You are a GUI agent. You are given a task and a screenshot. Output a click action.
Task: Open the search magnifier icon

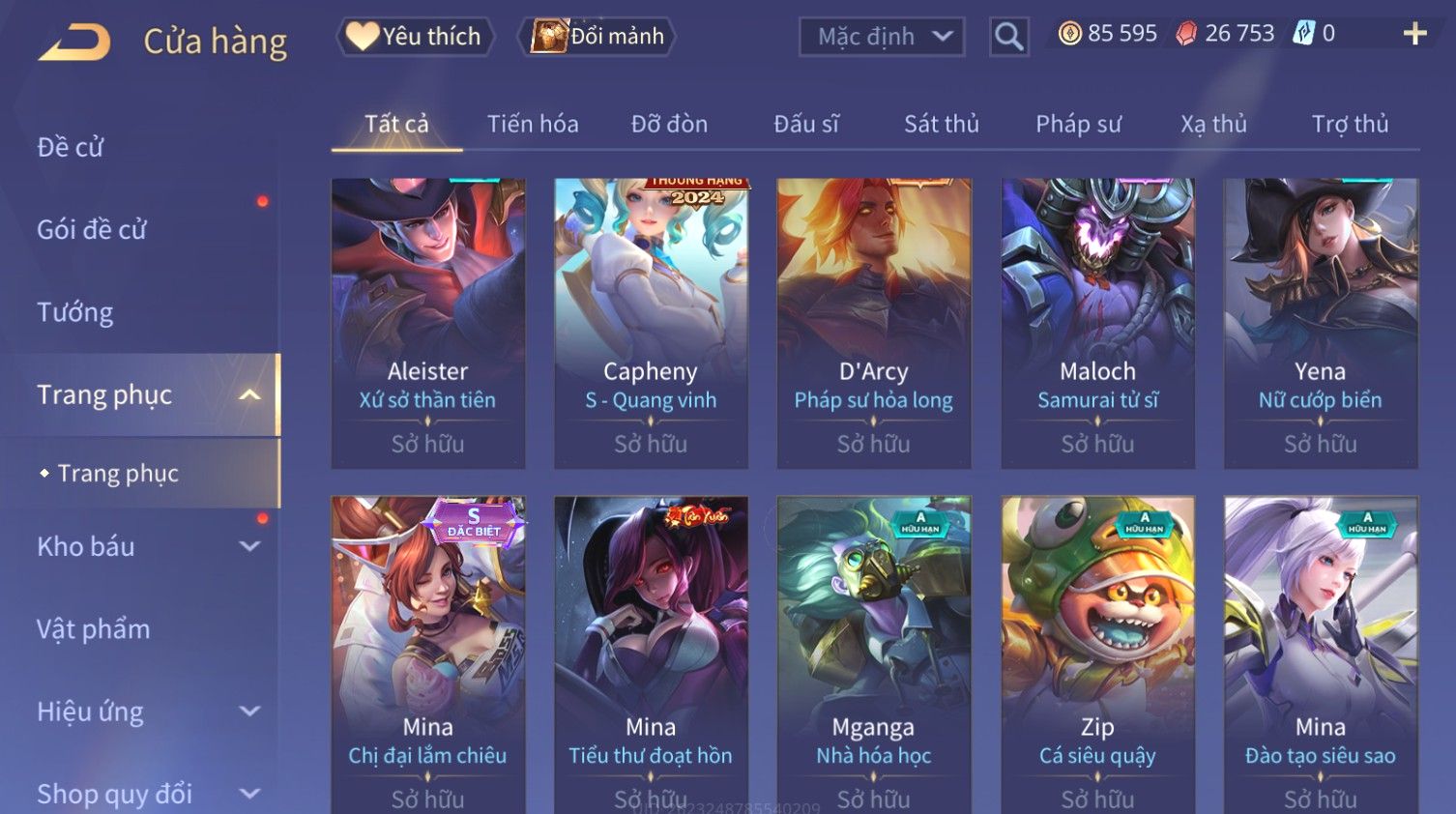point(1008,37)
